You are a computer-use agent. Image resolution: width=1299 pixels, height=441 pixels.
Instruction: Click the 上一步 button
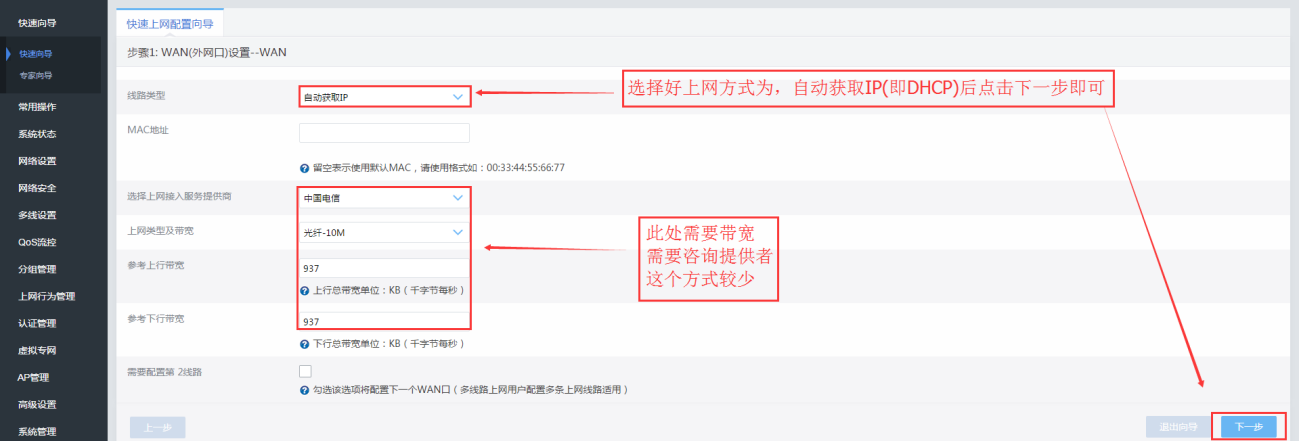click(x=157, y=428)
